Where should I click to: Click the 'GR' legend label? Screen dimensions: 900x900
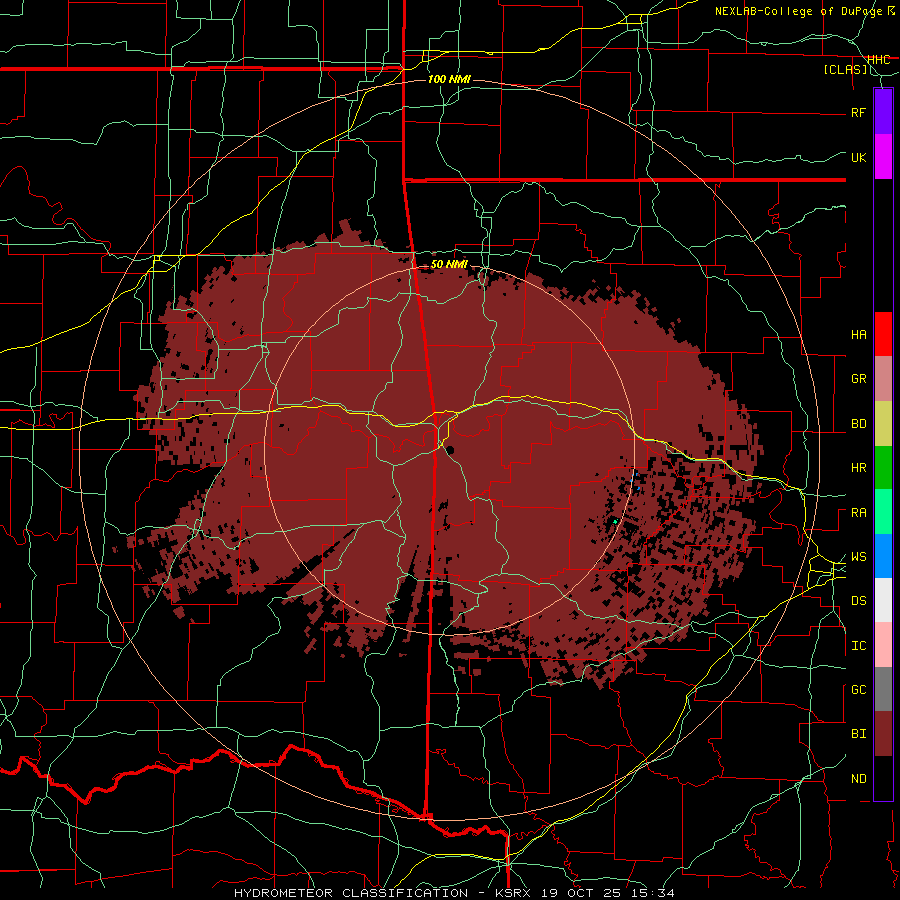(x=858, y=379)
